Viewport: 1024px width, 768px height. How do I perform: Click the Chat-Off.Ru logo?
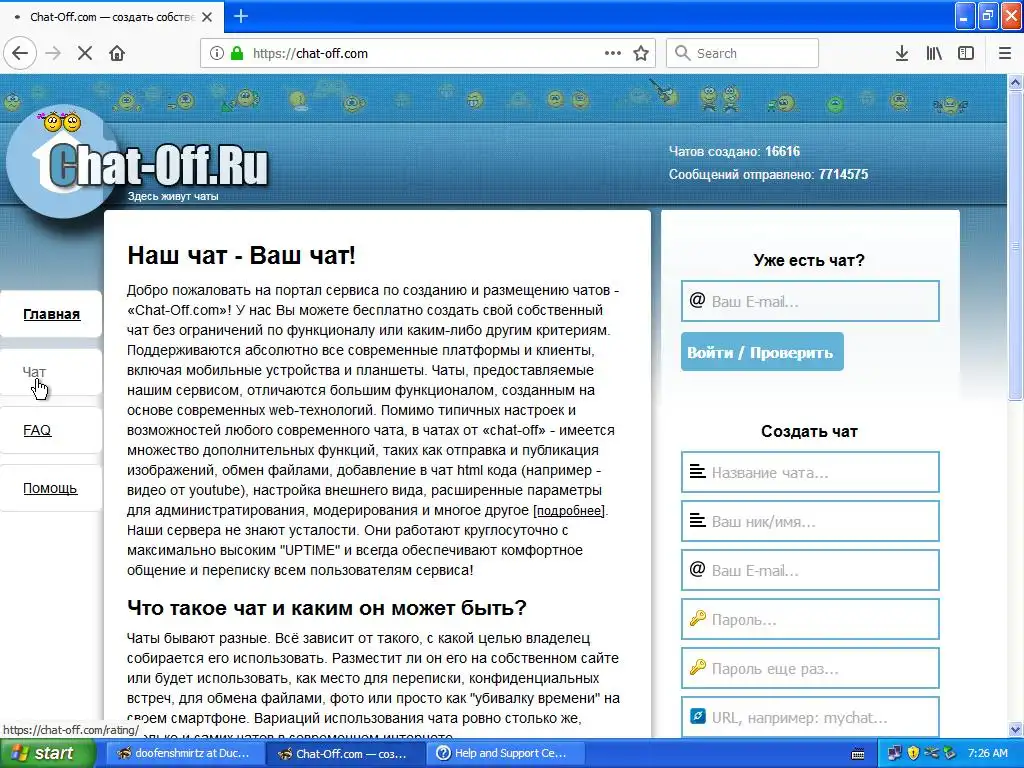[x=138, y=163]
